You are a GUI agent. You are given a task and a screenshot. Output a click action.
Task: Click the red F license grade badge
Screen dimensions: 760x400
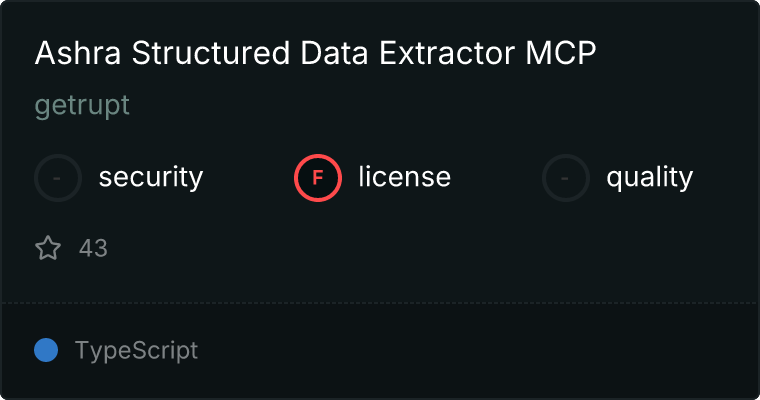click(x=318, y=178)
